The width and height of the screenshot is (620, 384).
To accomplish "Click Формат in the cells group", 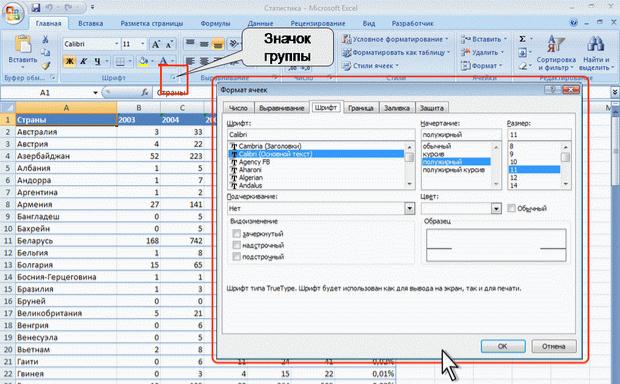I will click(x=482, y=66).
